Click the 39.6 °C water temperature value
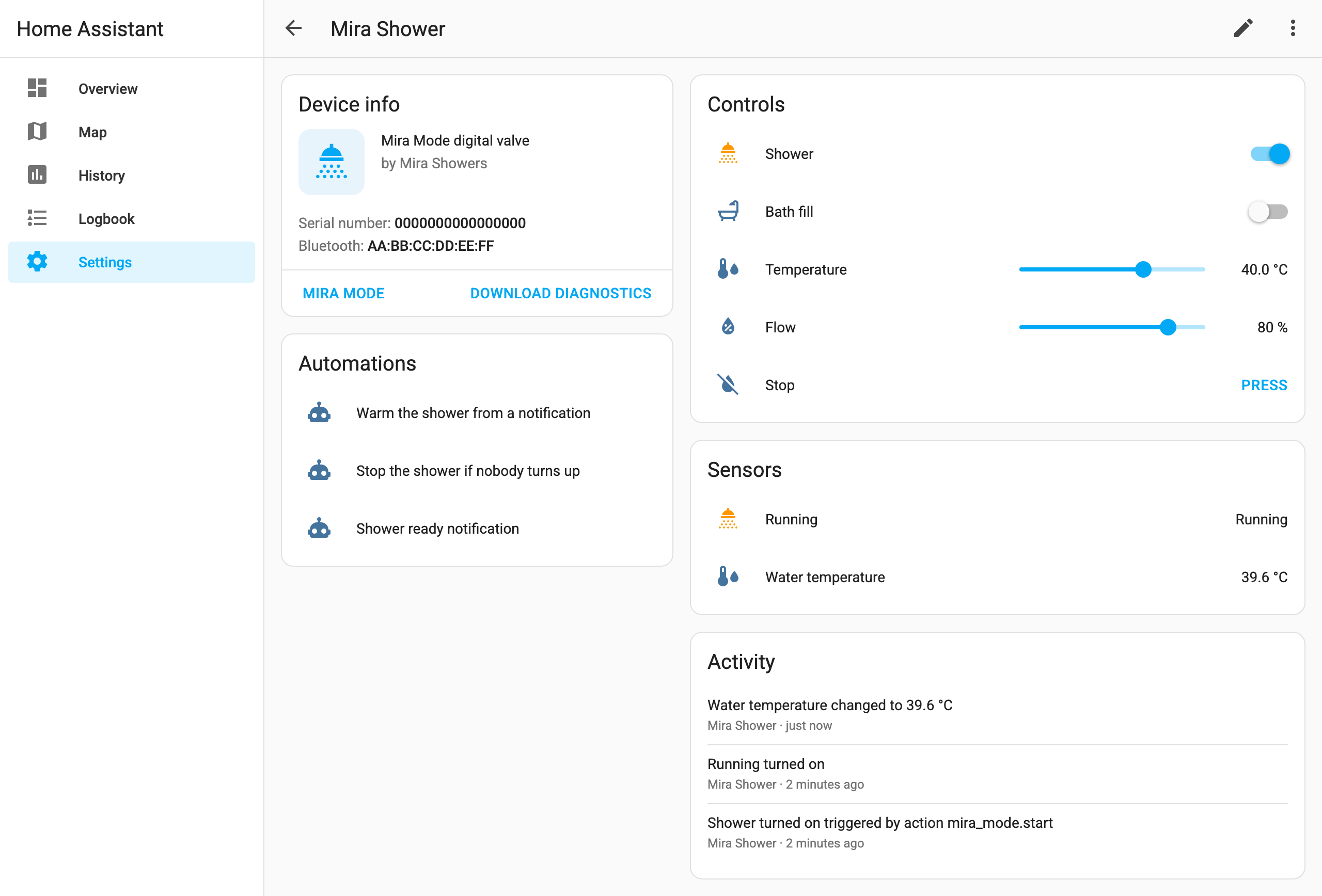 coord(1264,577)
